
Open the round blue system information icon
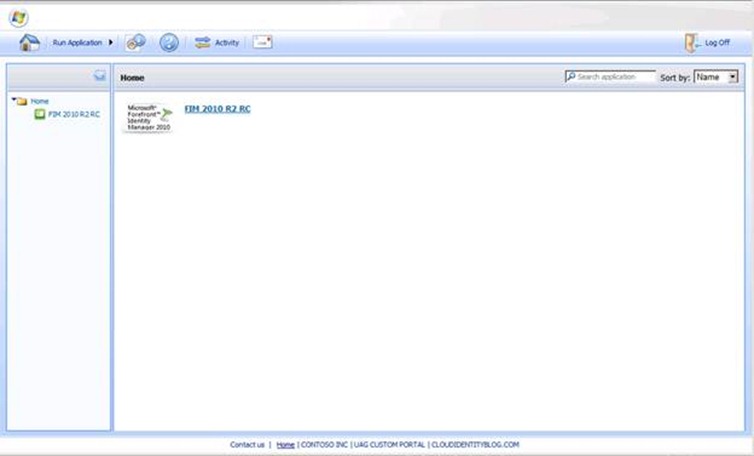pyautogui.click(x=169, y=42)
